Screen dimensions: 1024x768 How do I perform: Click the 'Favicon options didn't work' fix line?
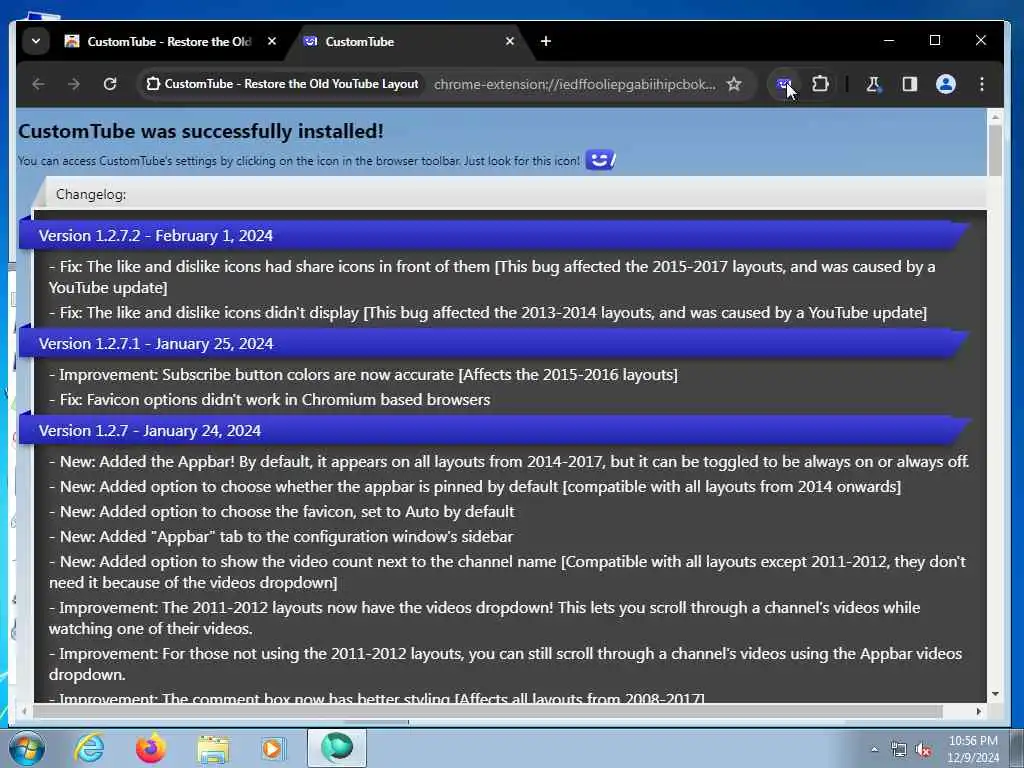269,400
